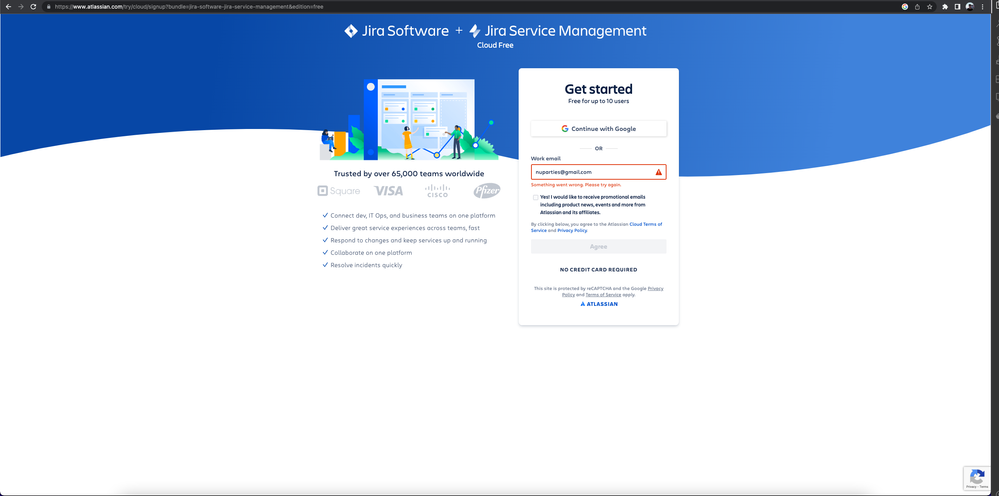Bookmark this page with the star icon
Image resolution: width=999 pixels, height=496 pixels.
pyautogui.click(x=930, y=6)
